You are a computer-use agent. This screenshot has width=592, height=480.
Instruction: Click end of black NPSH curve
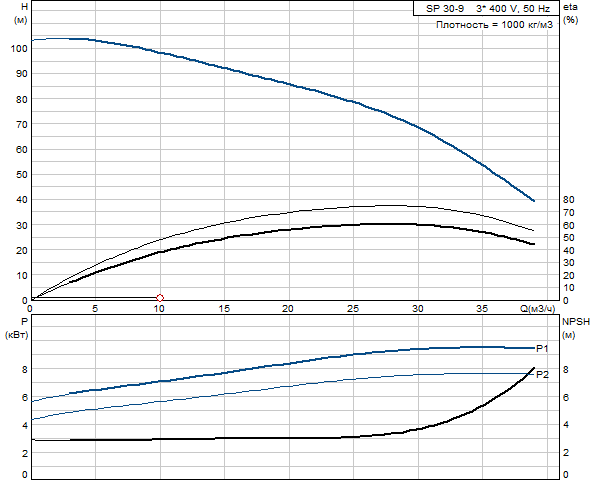click(533, 368)
